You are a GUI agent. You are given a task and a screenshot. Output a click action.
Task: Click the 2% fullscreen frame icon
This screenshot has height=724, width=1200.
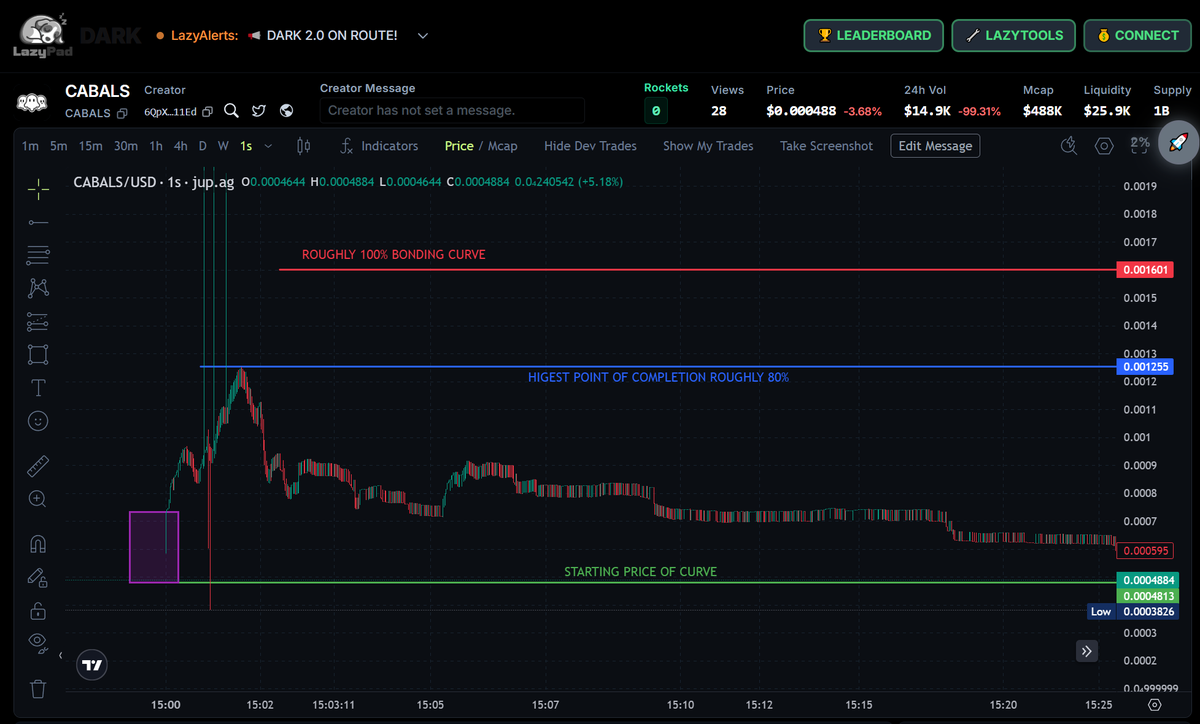[x=1139, y=146]
